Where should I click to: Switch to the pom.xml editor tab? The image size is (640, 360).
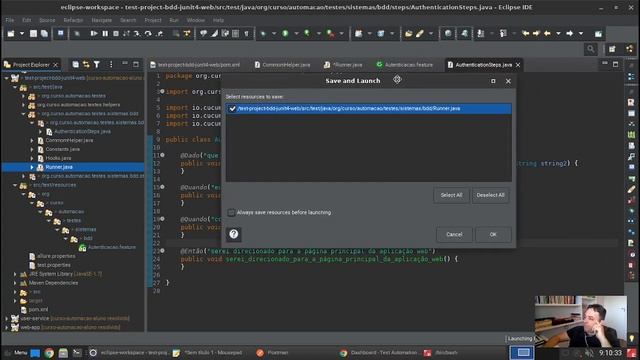(195, 65)
